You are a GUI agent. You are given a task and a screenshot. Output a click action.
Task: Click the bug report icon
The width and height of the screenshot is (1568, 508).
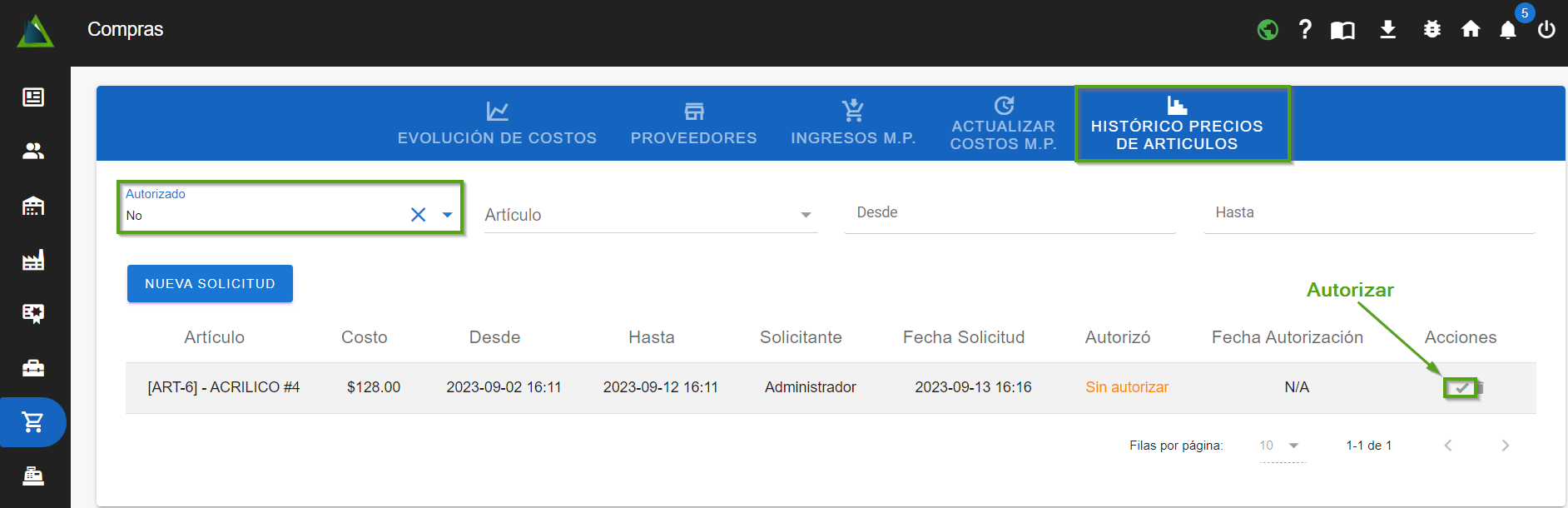[x=1432, y=30]
